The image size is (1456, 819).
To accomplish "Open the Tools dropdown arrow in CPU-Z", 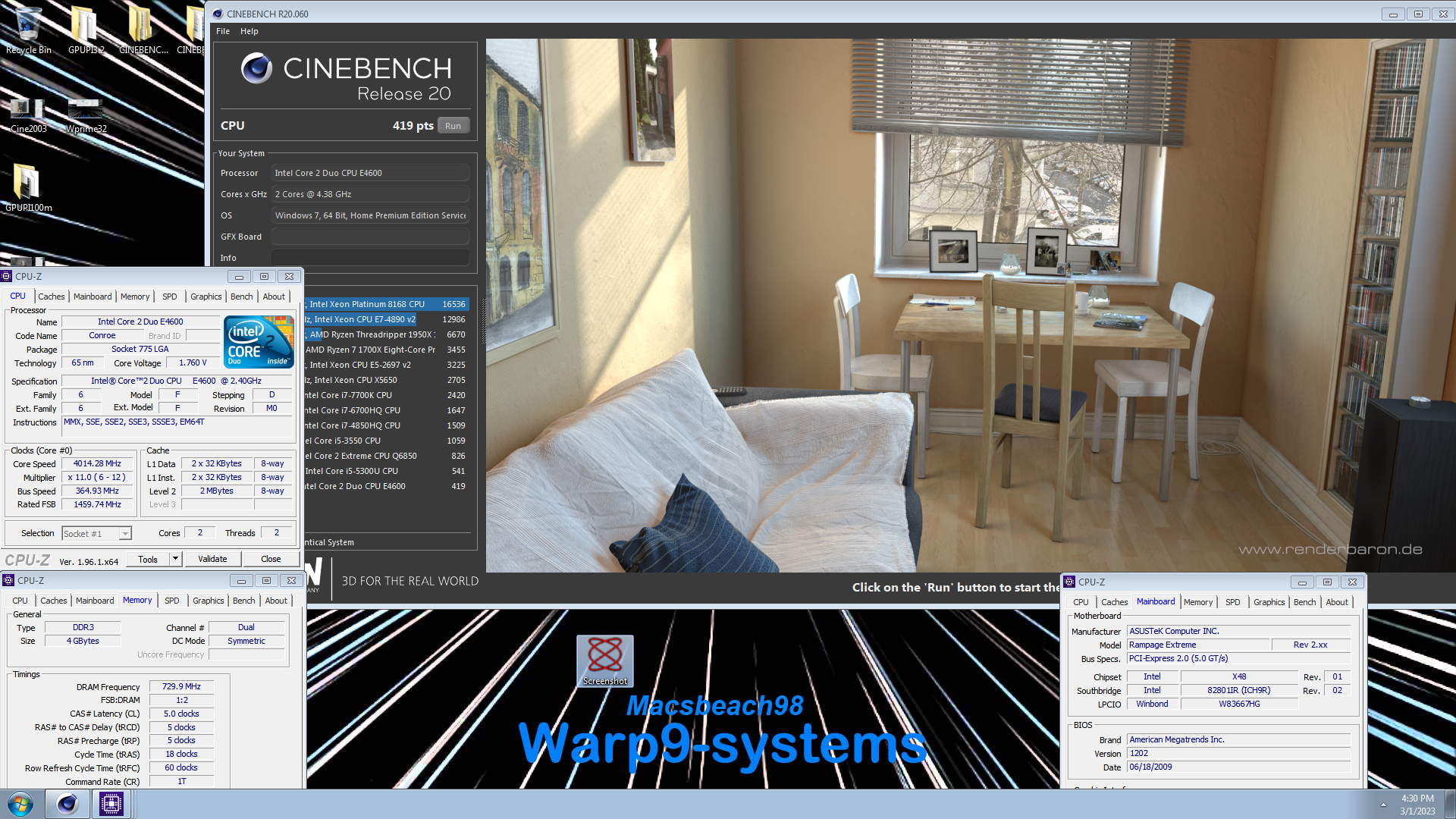I will (175, 559).
